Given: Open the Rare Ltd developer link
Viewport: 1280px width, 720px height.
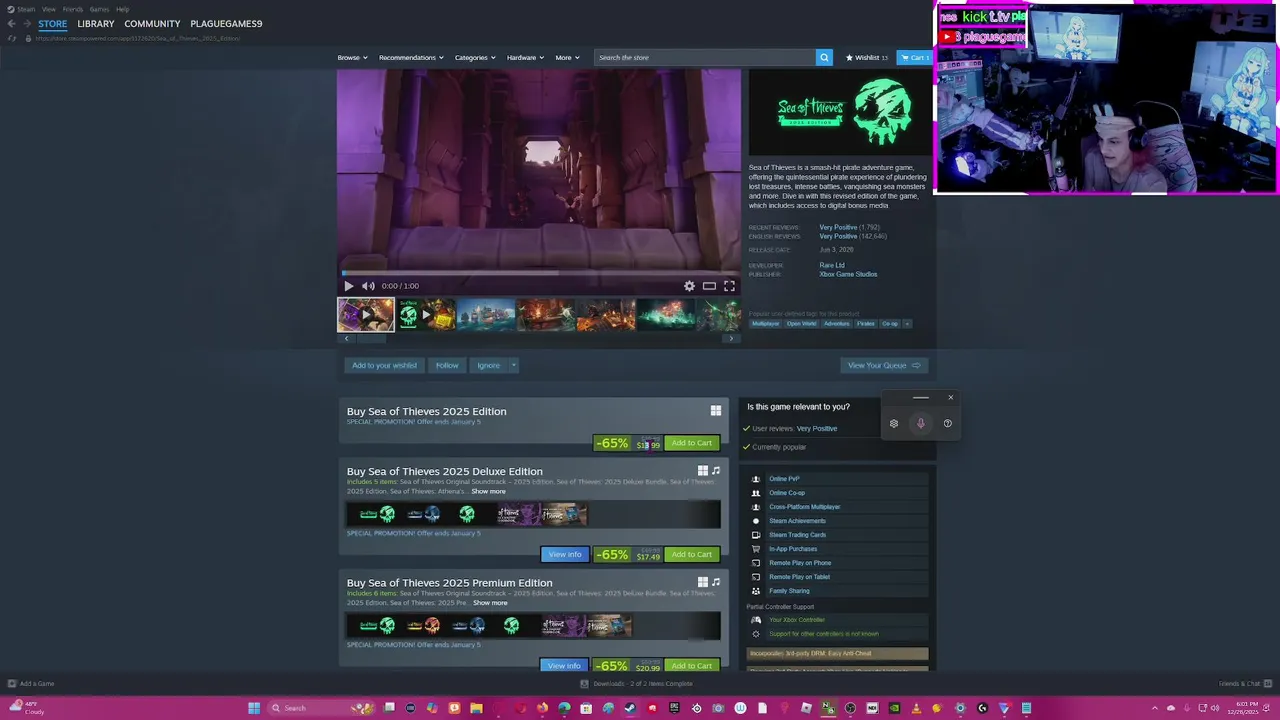Looking at the screenshot, I should pyautogui.click(x=832, y=265).
